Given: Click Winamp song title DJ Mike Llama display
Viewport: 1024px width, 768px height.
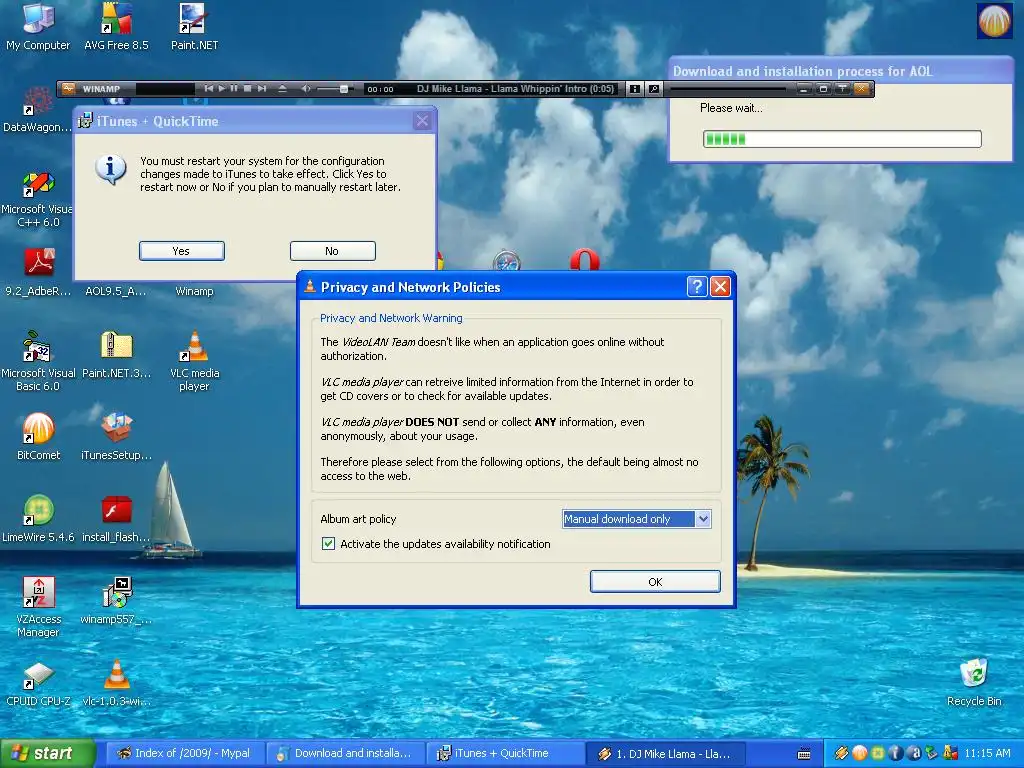Looking at the screenshot, I should [x=515, y=89].
